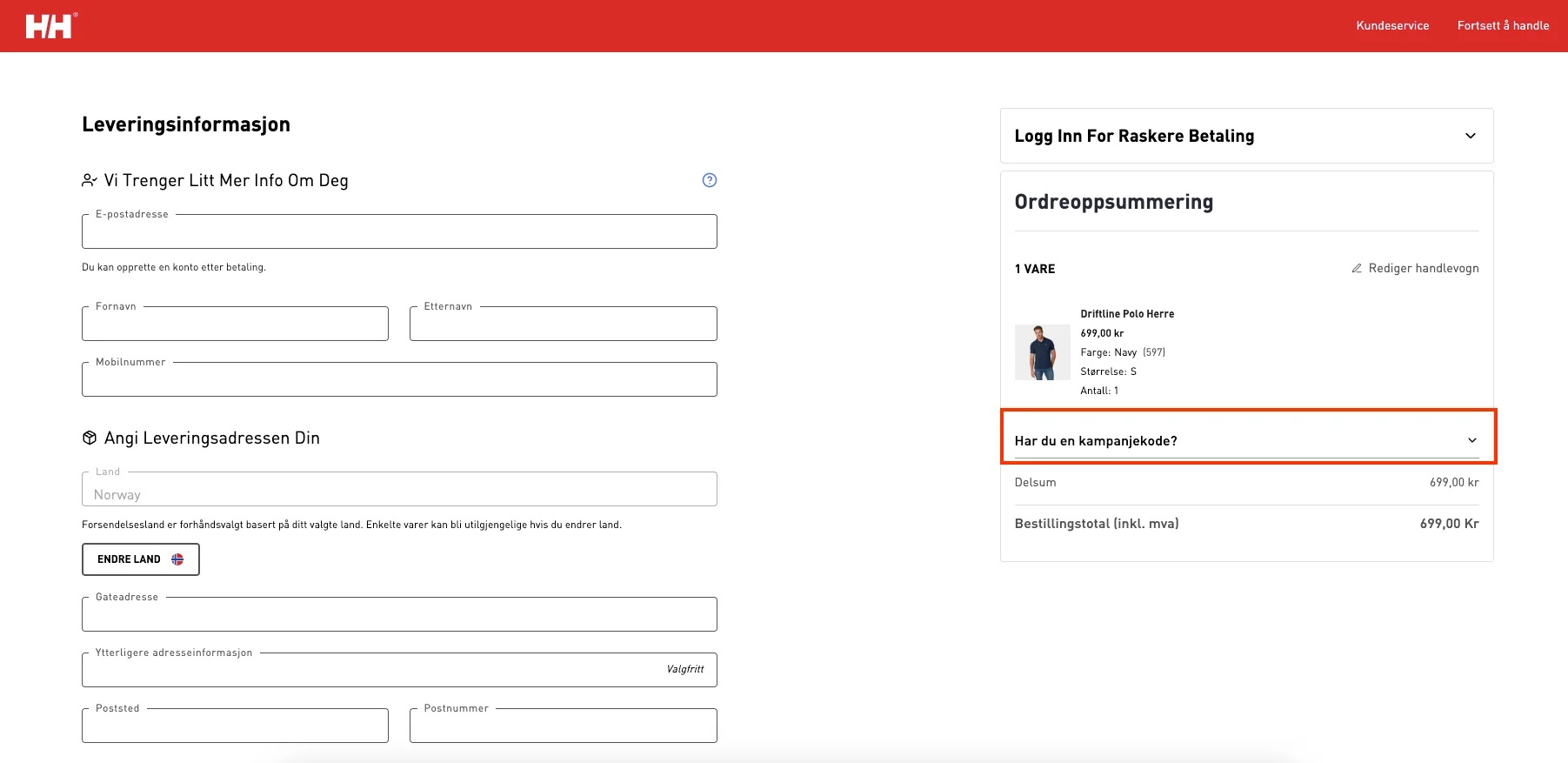Click the Driftline Polo Herre product name
The image size is (1568, 763).
coord(1127,314)
